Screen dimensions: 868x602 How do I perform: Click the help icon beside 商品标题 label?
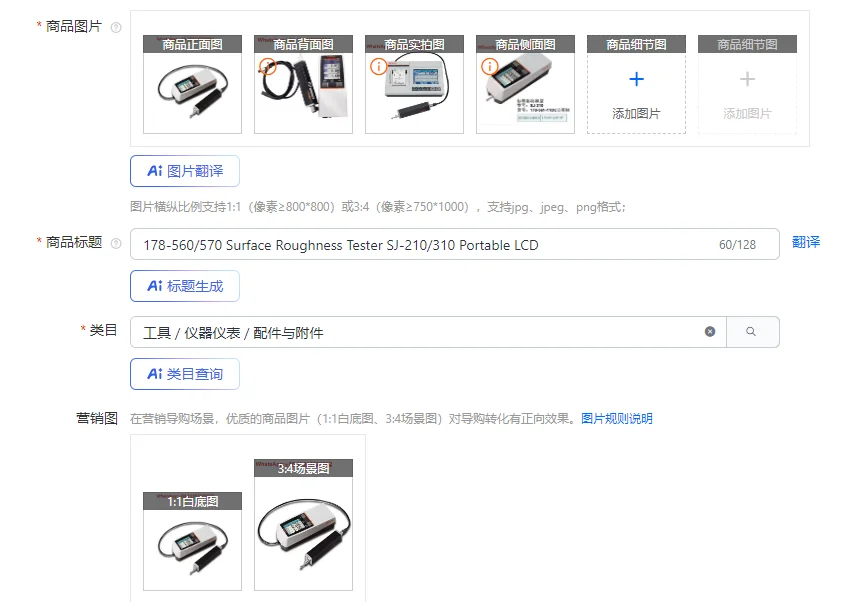click(x=116, y=243)
